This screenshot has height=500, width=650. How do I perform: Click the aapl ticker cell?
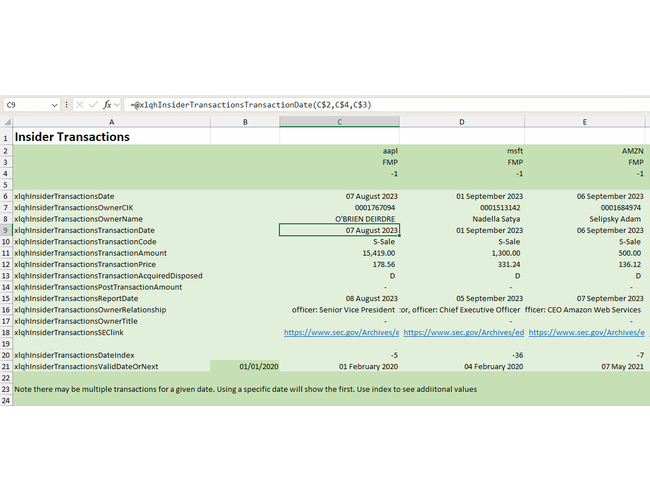click(x=340, y=151)
